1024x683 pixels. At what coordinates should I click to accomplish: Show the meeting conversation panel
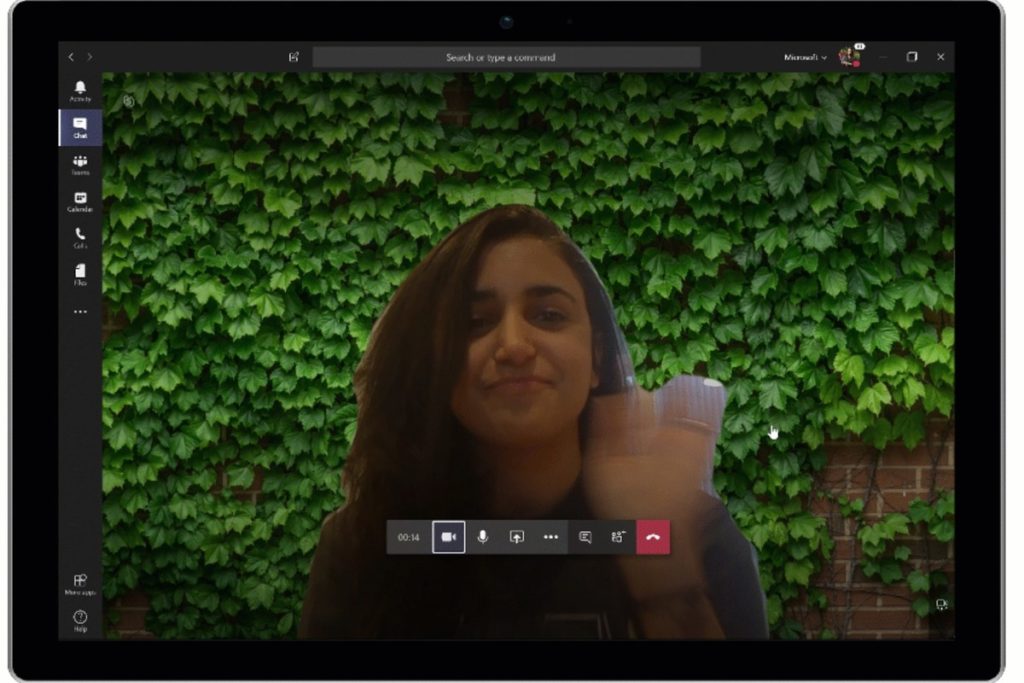click(x=585, y=537)
